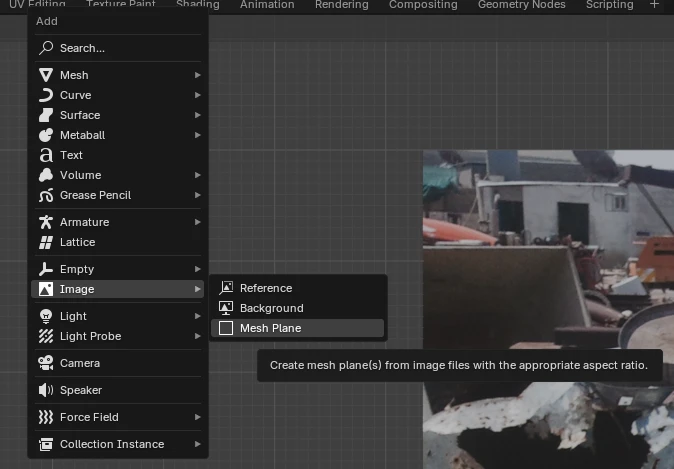Click the Speaker icon

pos(46,390)
